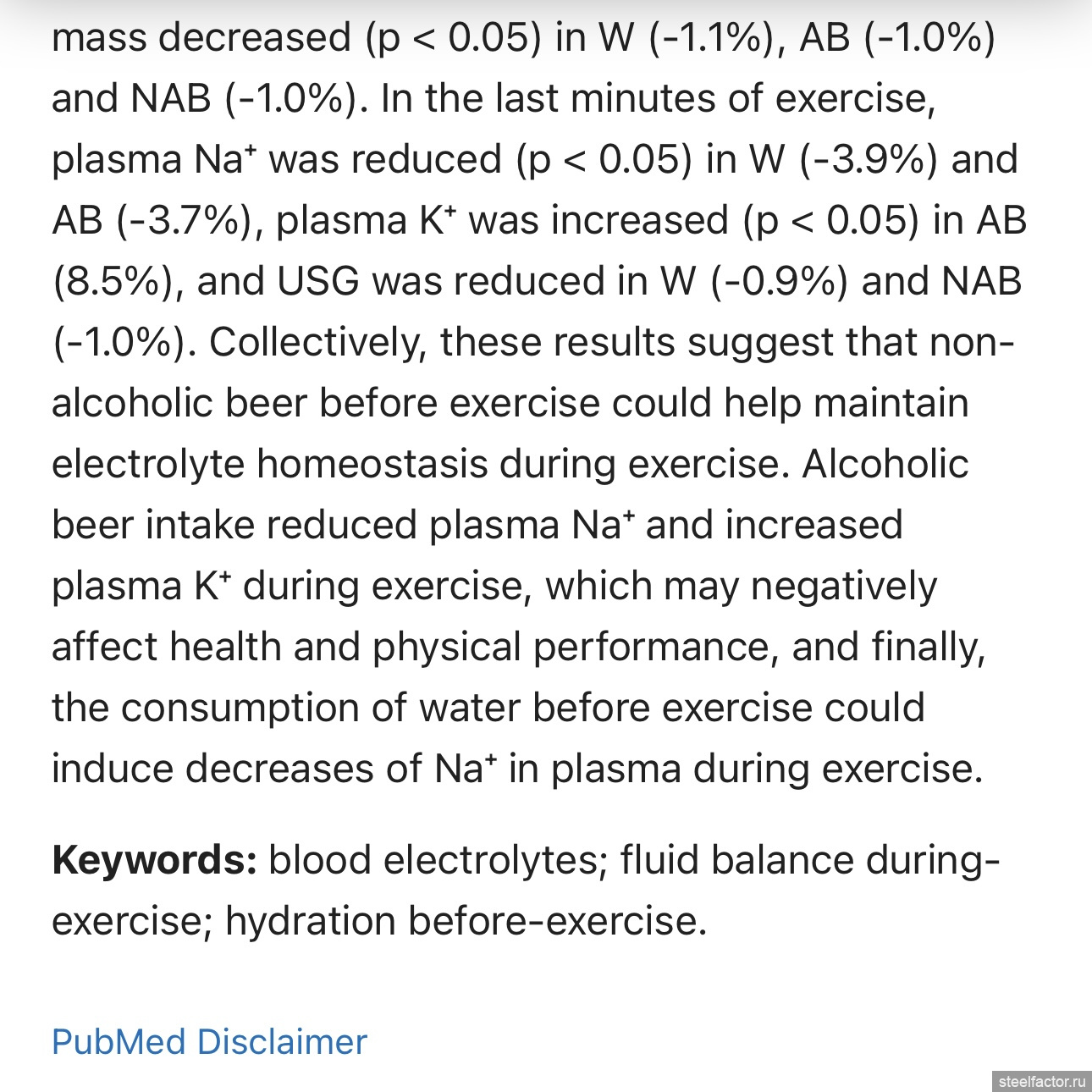This screenshot has height=1092, width=1092.
Task: Click the abbreviation 'USG'
Action: (x=318, y=282)
